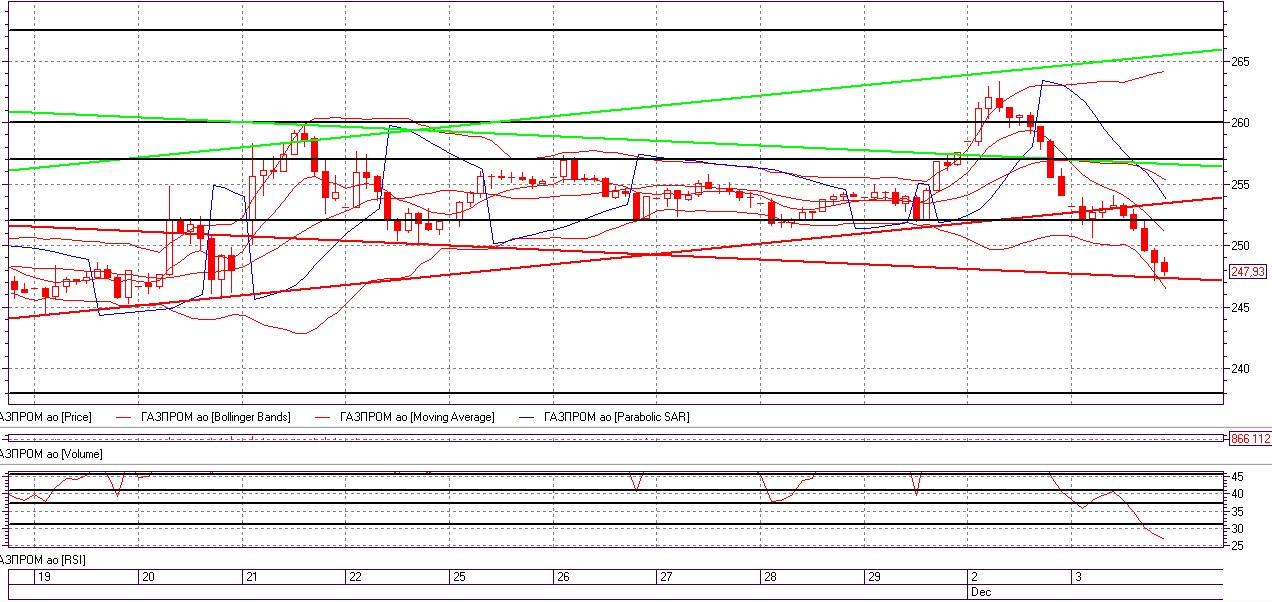Click the 25 label on RSI axis
This screenshot has width=1272, height=602.
[1237, 546]
